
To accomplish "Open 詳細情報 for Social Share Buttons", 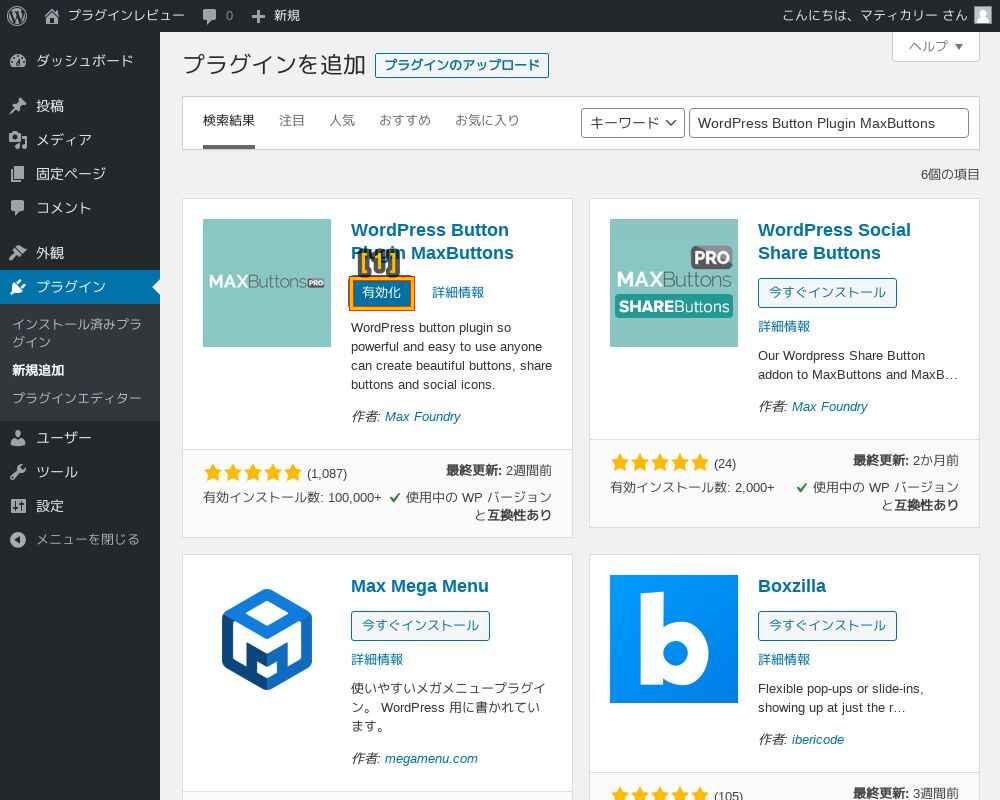I will (784, 327).
